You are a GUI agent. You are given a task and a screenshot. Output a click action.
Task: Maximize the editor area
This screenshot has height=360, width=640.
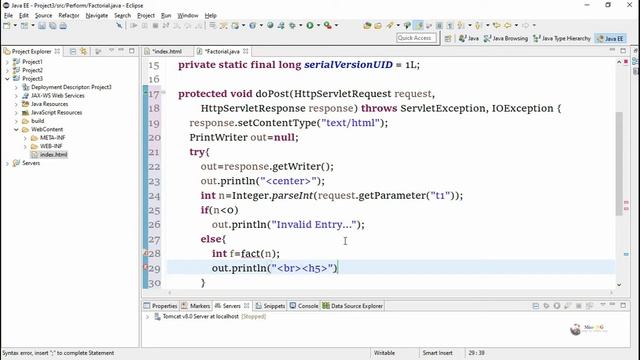(x=623, y=50)
